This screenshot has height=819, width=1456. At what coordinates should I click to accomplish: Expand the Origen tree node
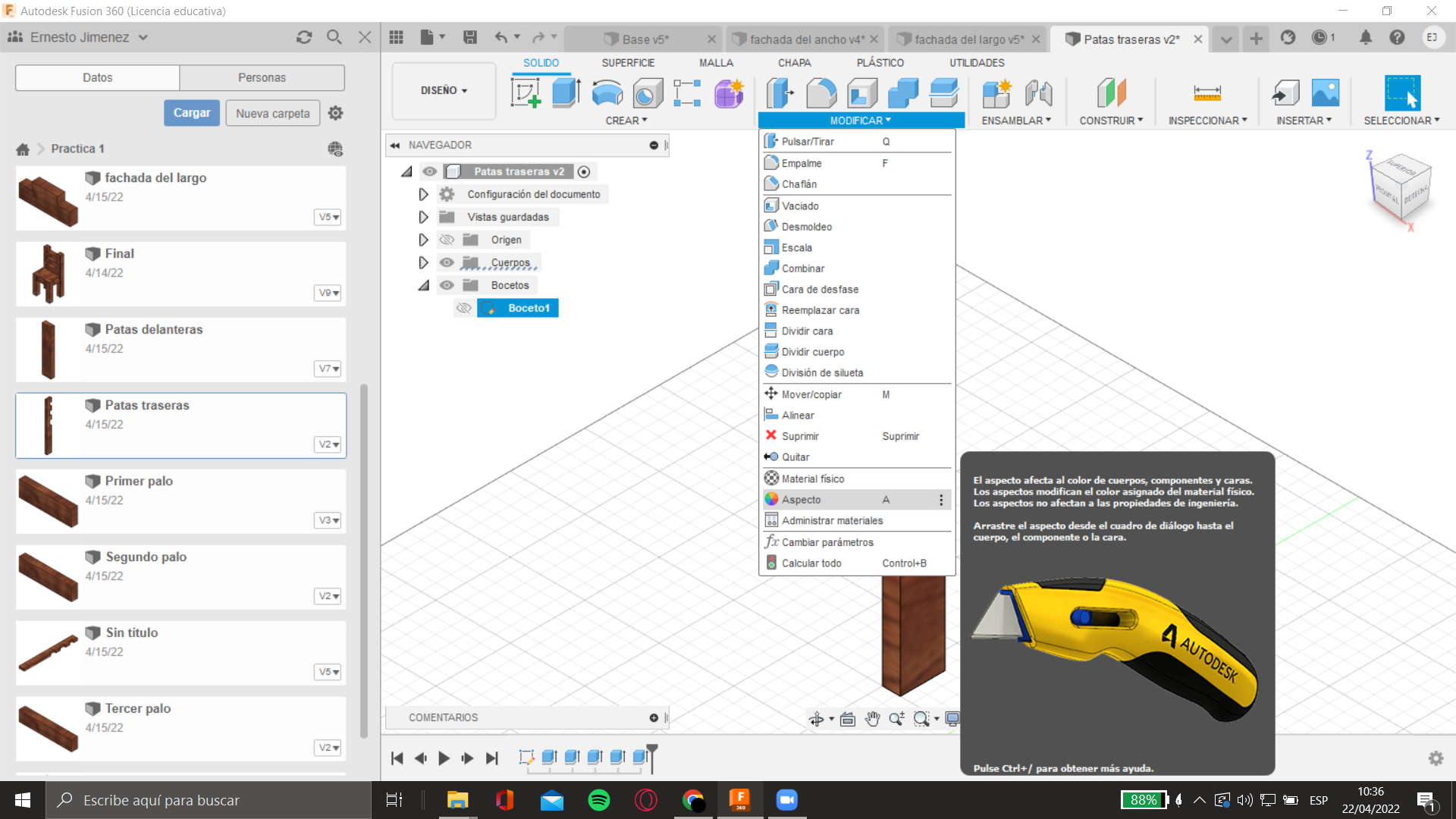[423, 240]
